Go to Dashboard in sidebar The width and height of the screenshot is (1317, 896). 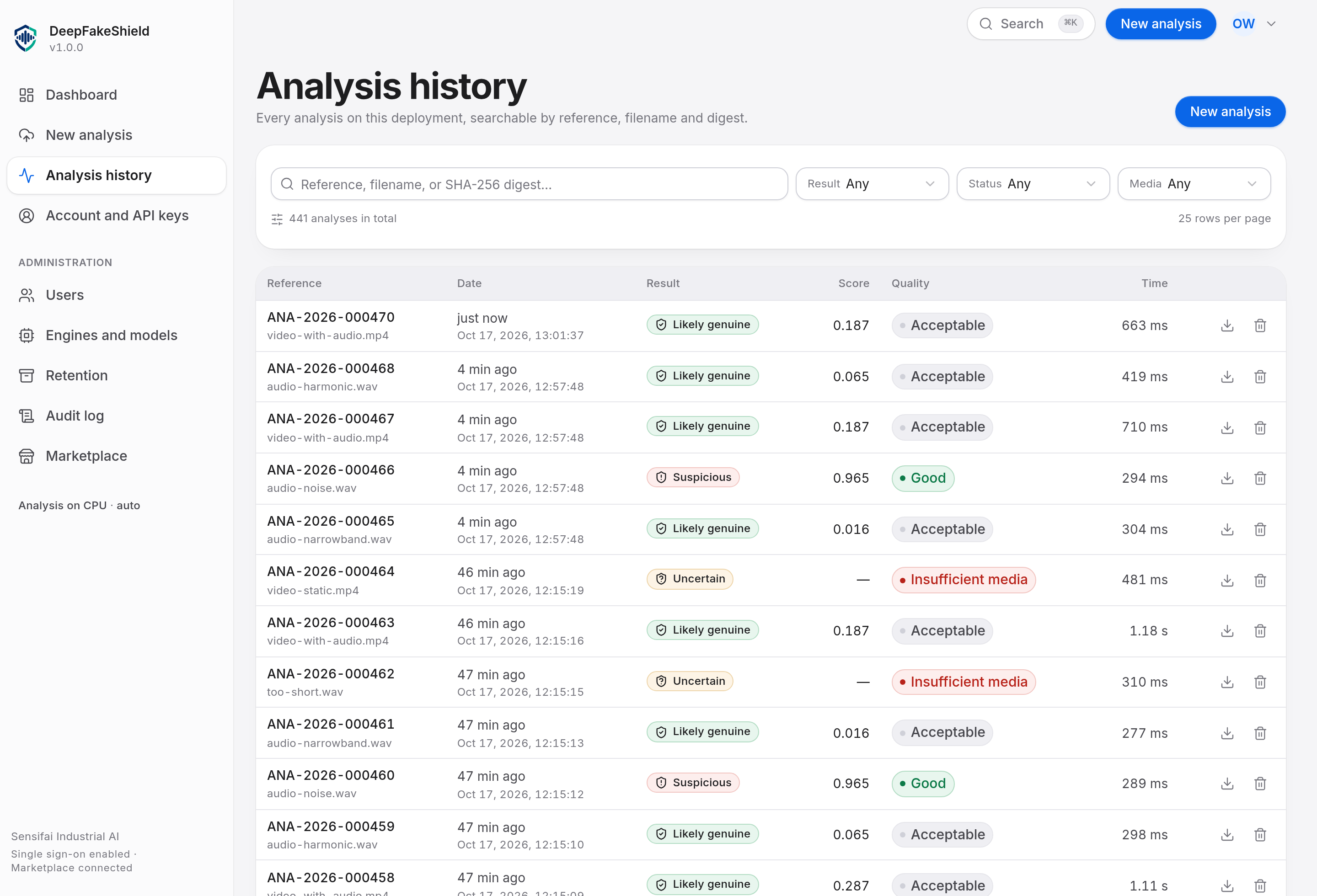[x=117, y=95]
